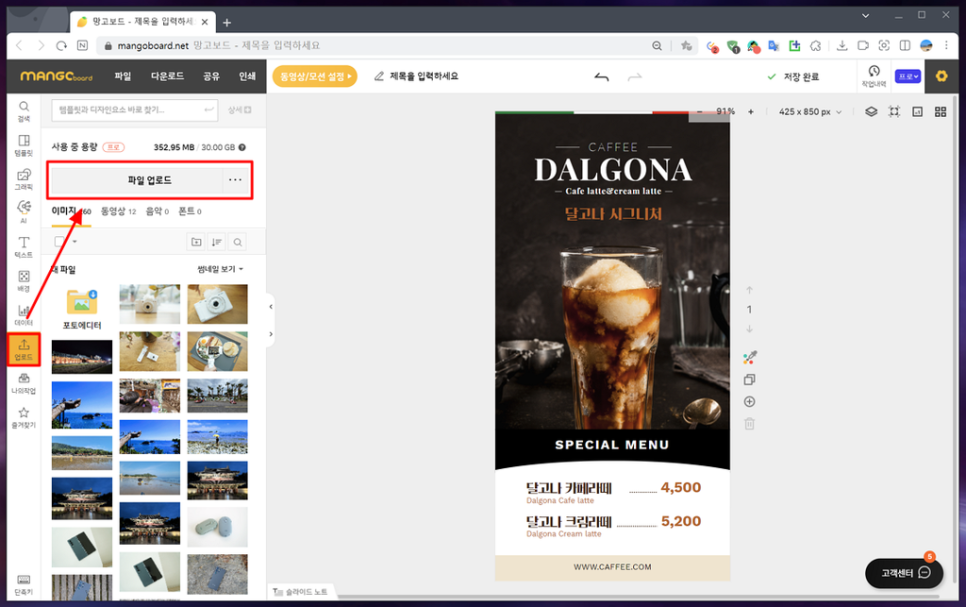Select the white camera image thumbnail
966x607 pixels.
click(217, 304)
